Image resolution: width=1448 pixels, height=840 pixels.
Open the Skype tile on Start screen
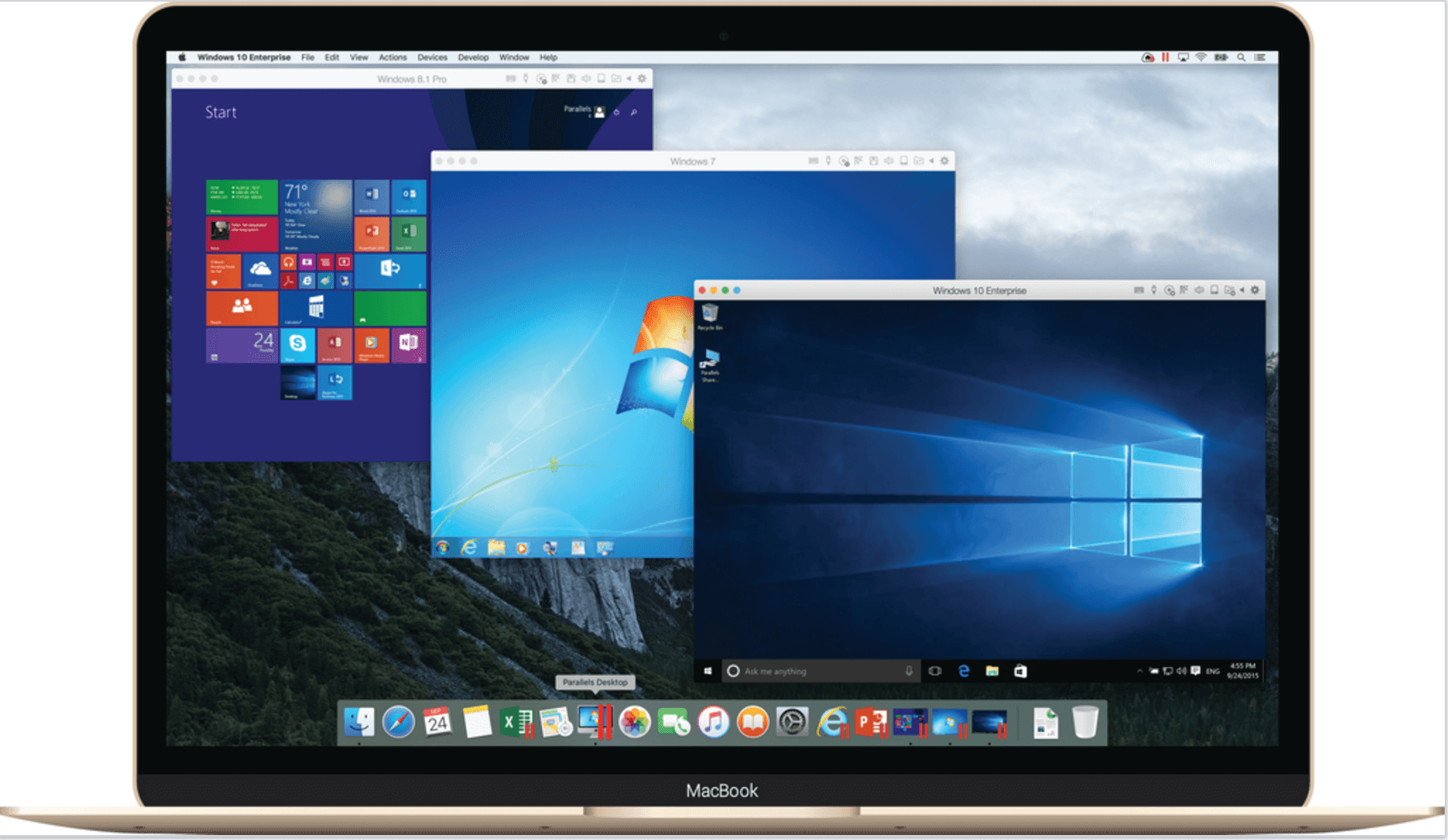(x=297, y=345)
